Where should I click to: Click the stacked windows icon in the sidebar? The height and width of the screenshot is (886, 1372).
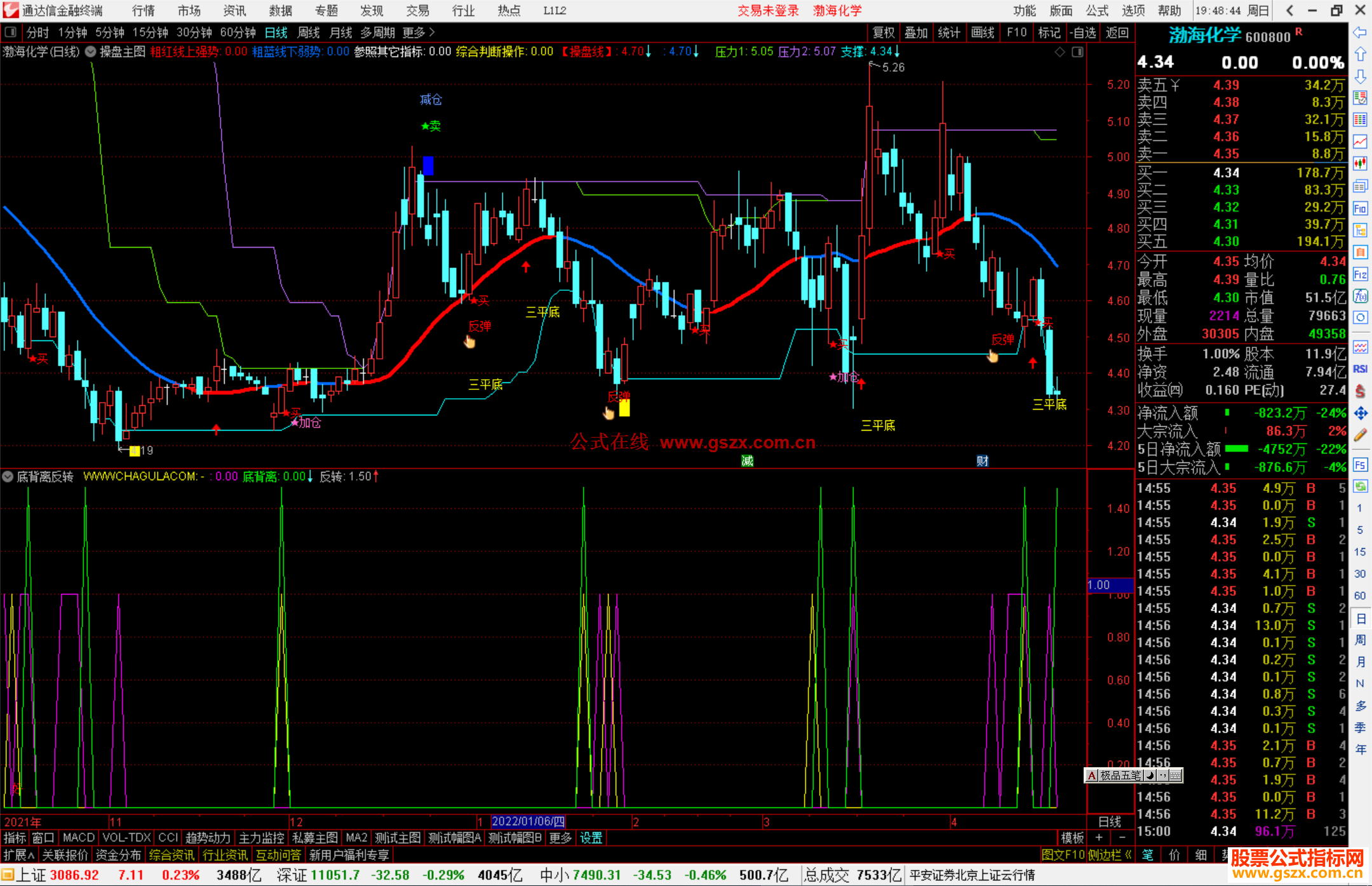pyautogui.click(x=1360, y=186)
